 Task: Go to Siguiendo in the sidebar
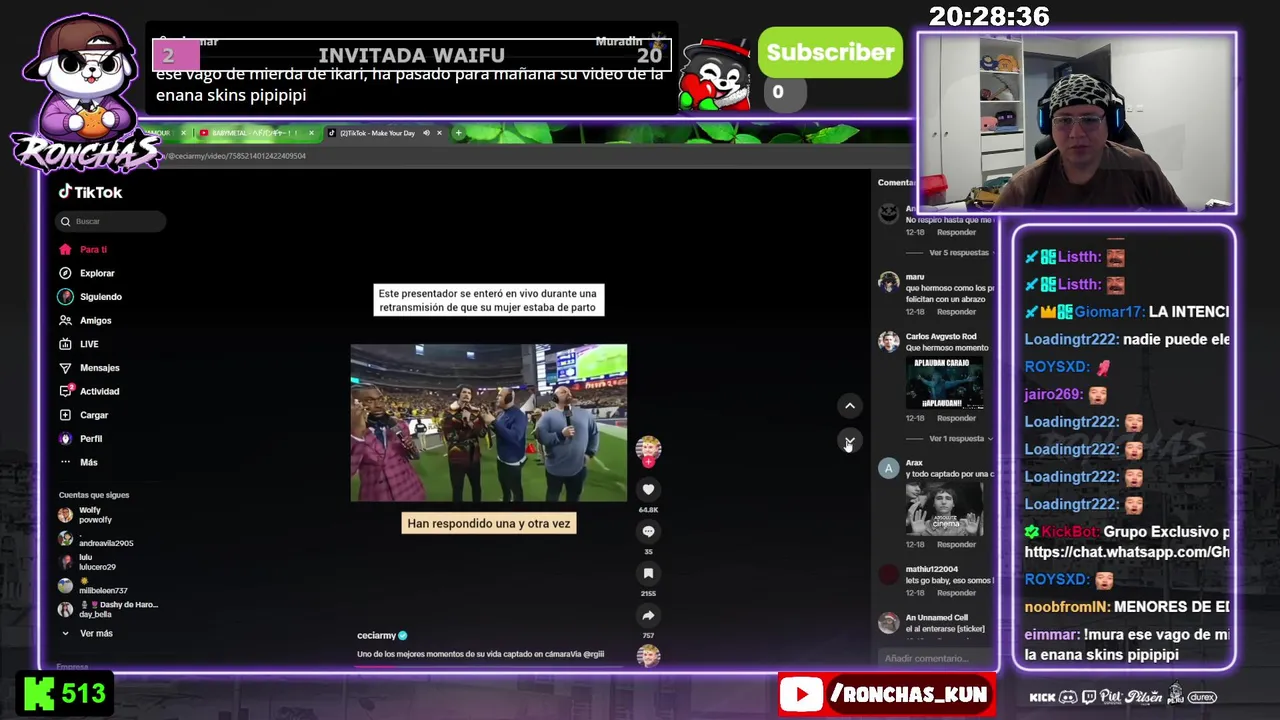pyautogui.click(x=91, y=297)
